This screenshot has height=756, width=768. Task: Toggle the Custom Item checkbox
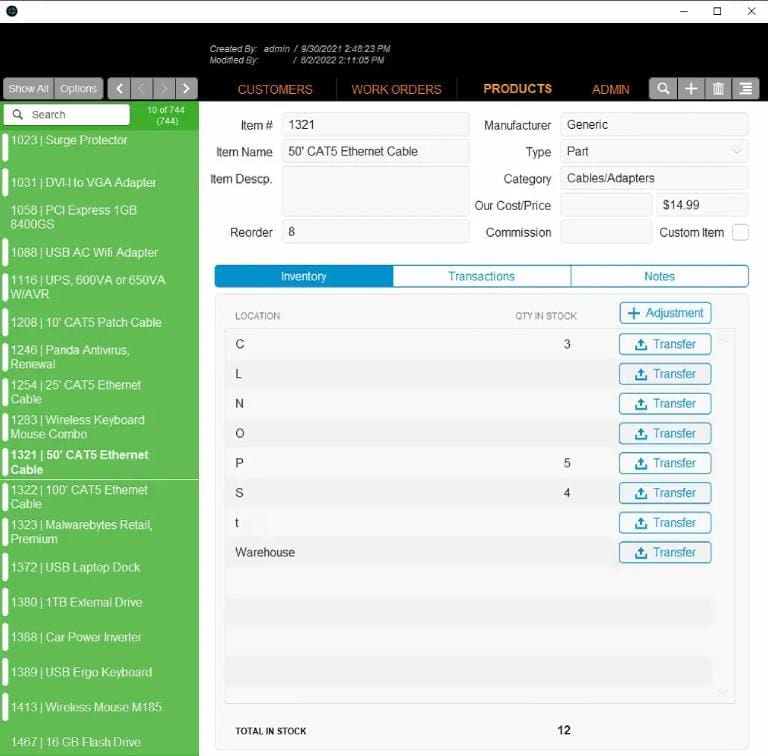[740, 232]
